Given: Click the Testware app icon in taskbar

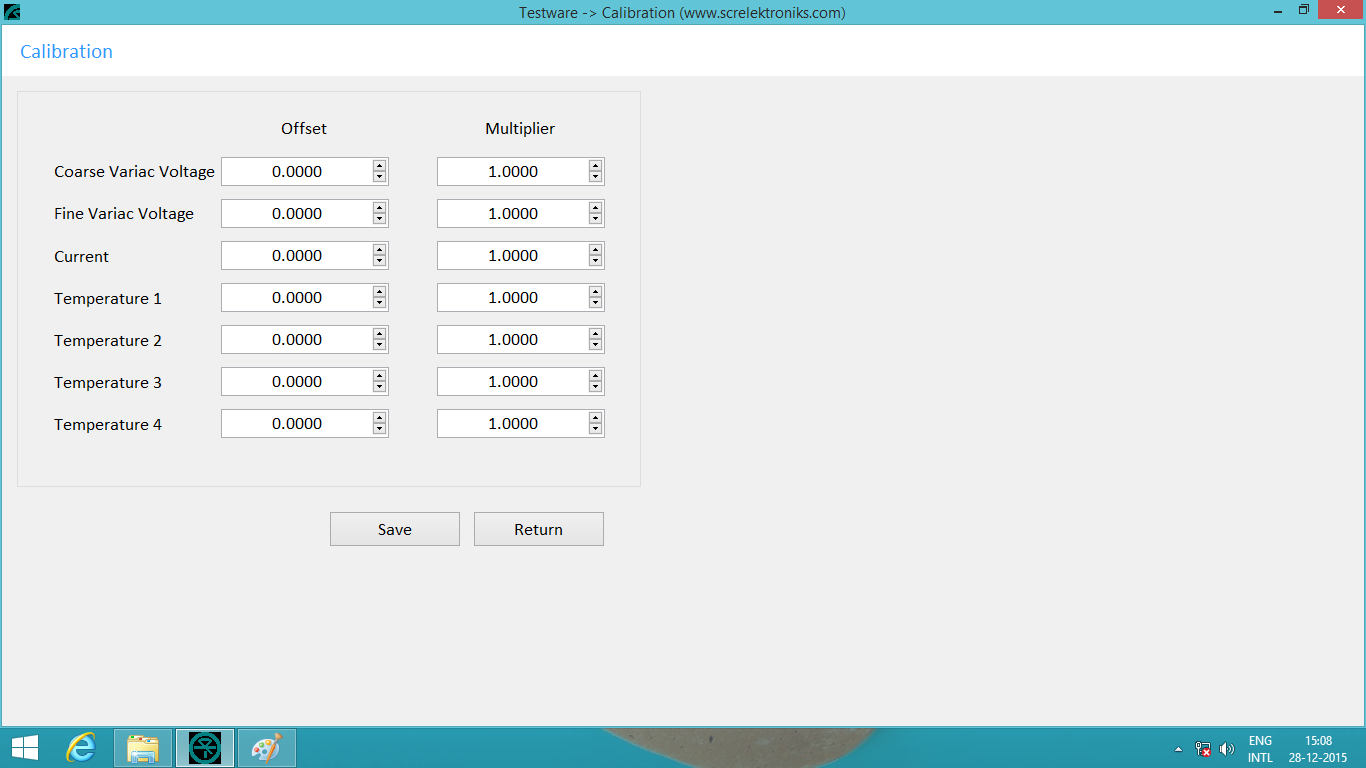Looking at the screenshot, I should pos(205,748).
